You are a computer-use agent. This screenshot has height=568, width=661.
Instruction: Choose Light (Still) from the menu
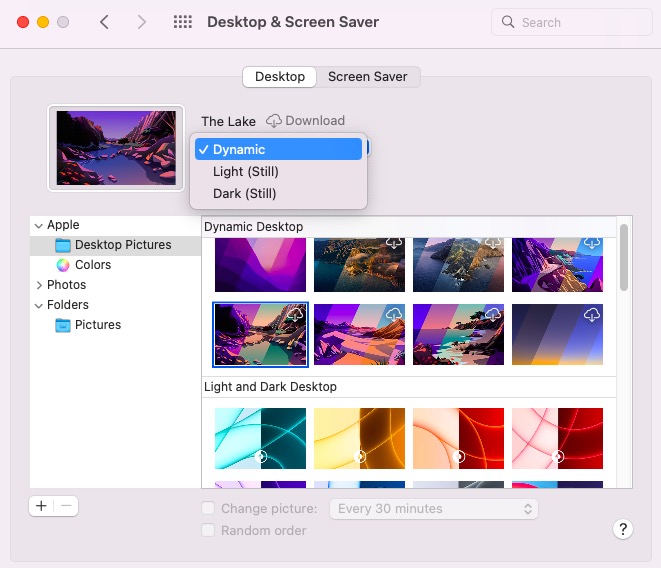click(245, 172)
